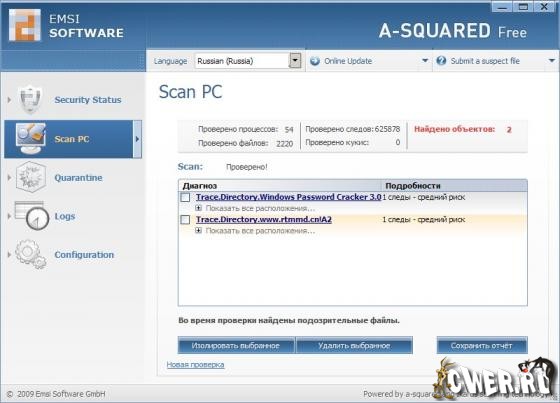
Task: Open the Configuration gears icon
Action: click(x=31, y=254)
